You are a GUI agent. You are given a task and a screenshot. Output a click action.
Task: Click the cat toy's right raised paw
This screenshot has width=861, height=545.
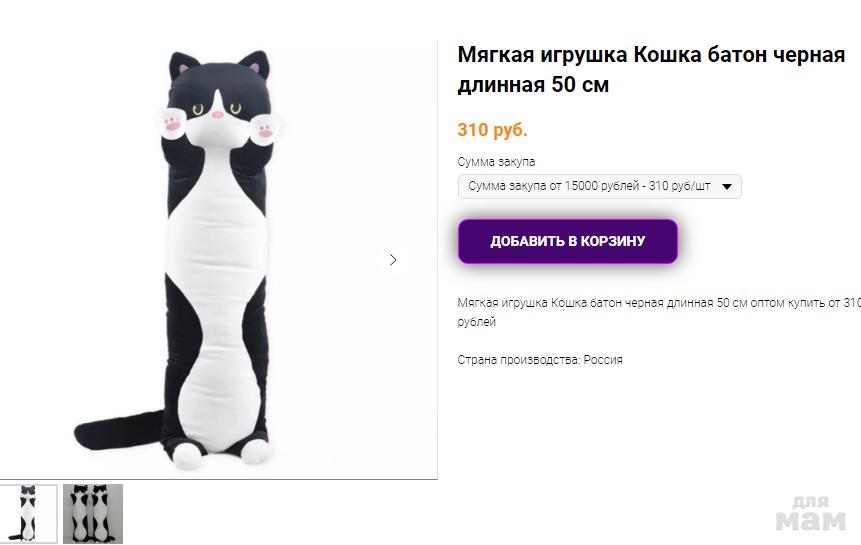click(x=267, y=128)
